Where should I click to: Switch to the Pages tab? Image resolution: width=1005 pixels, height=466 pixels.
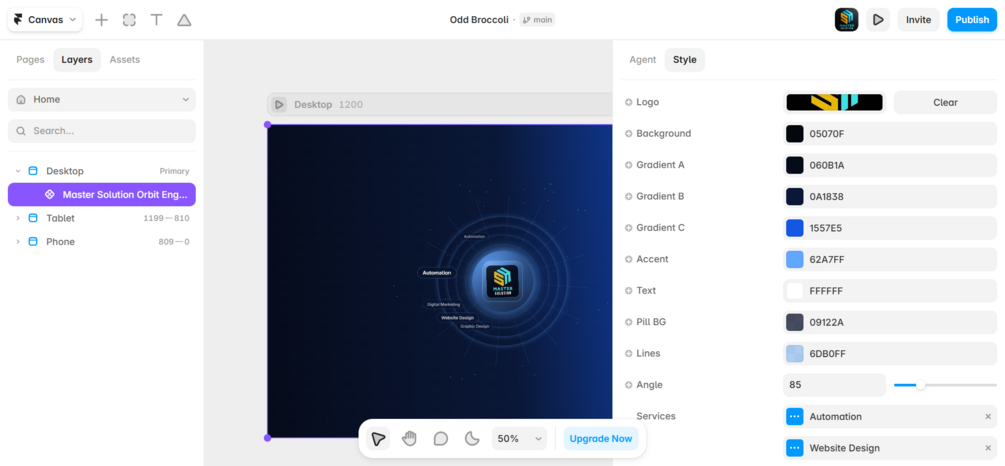click(30, 60)
